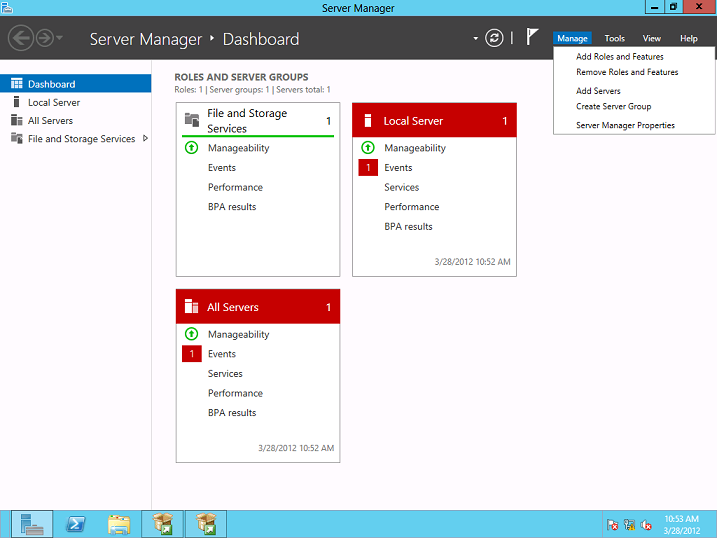Viewport: 717px width, 538px height.
Task: Open dropdown arrow left of refresh icon
Action: 476,38
